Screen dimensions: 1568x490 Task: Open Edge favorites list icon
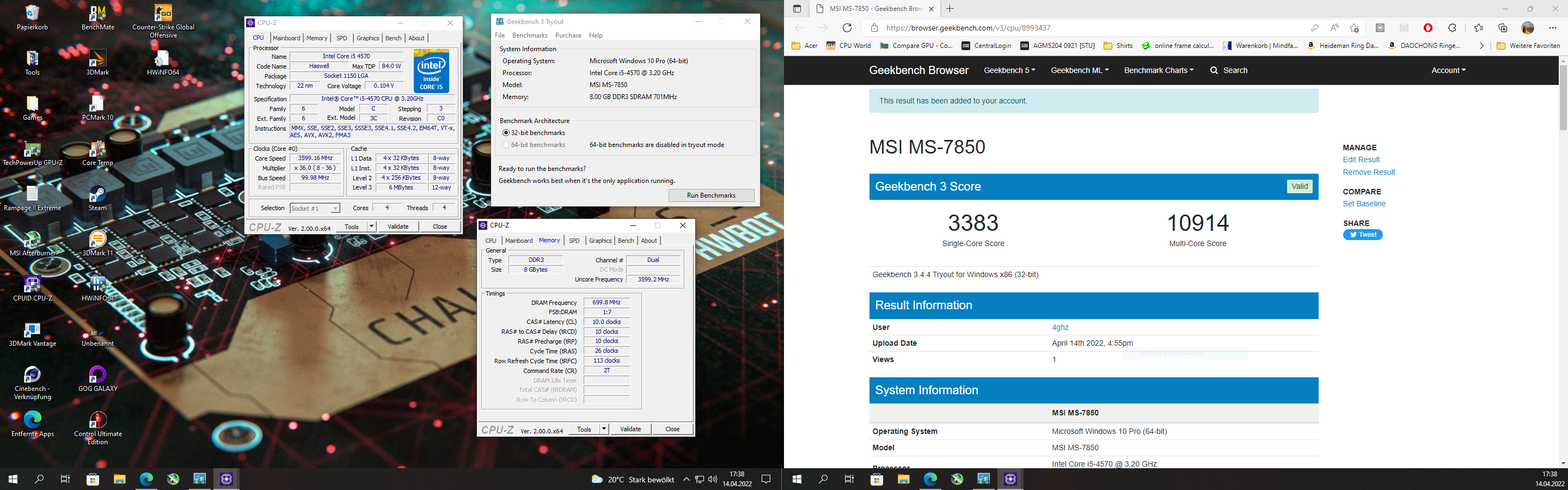click(x=1479, y=27)
